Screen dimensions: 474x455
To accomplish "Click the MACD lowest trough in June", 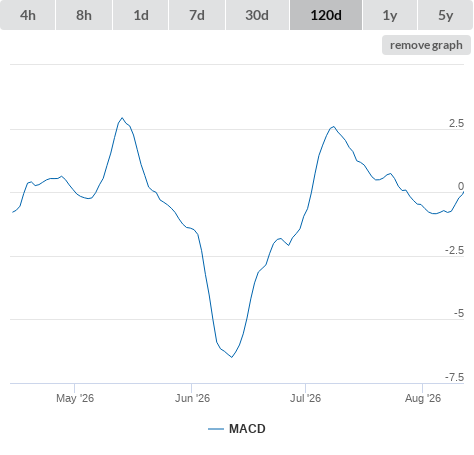I will point(232,357).
